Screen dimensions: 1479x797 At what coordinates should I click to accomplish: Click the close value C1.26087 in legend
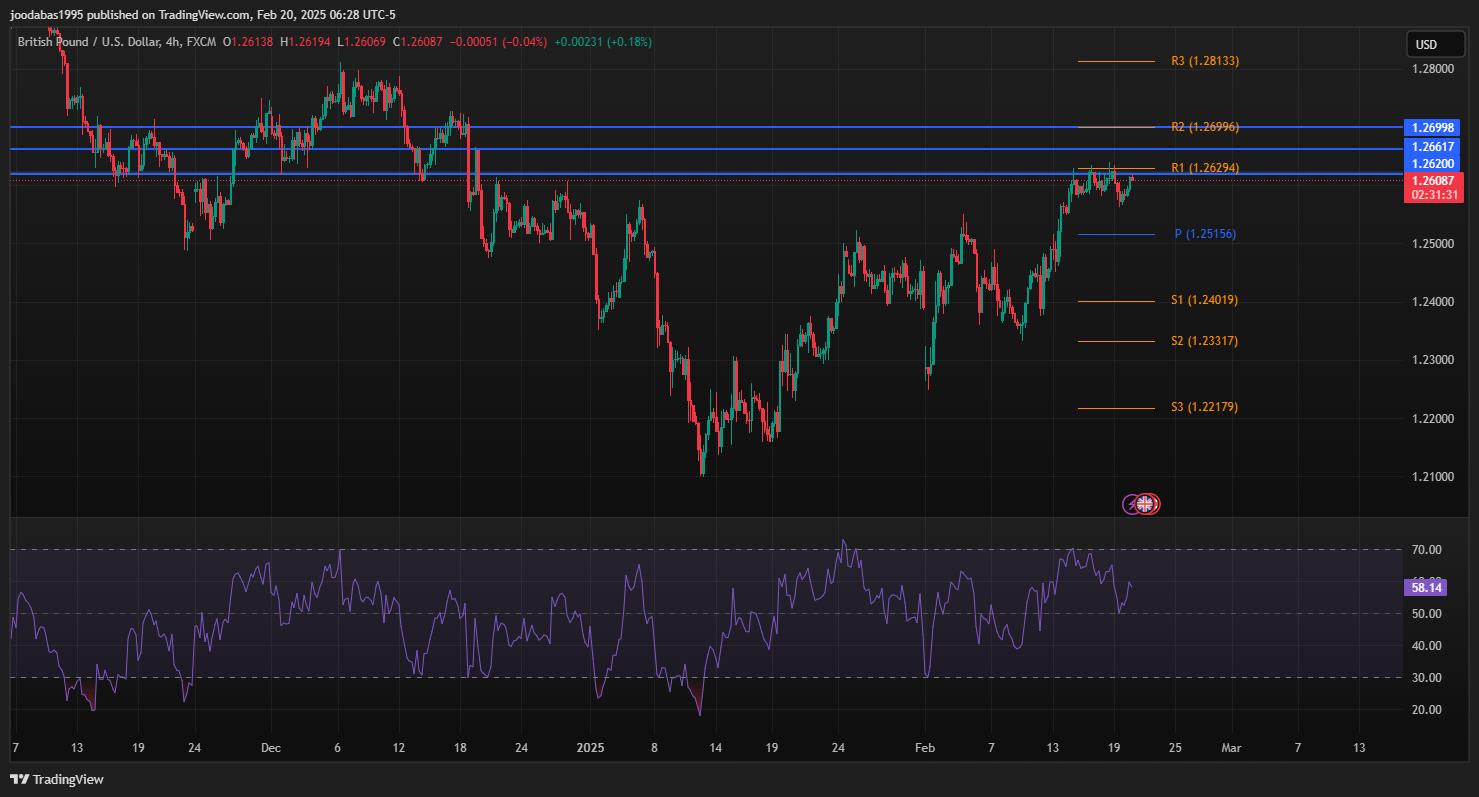[419, 42]
